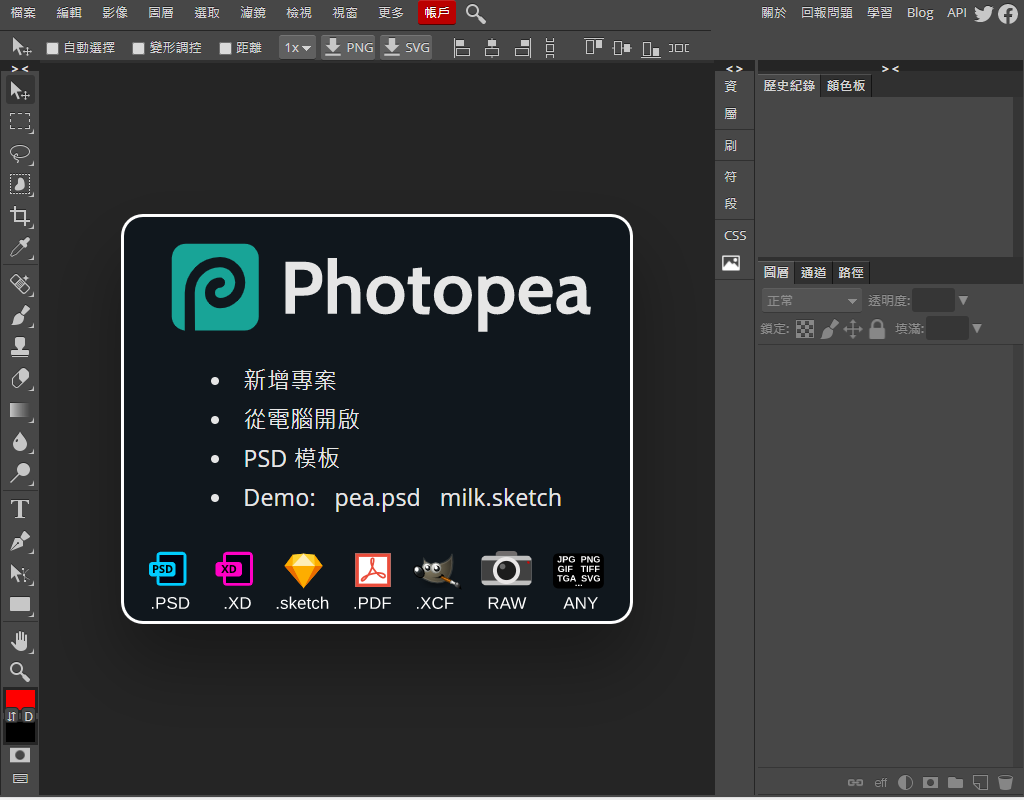Click the red 帳戶 button

(437, 13)
